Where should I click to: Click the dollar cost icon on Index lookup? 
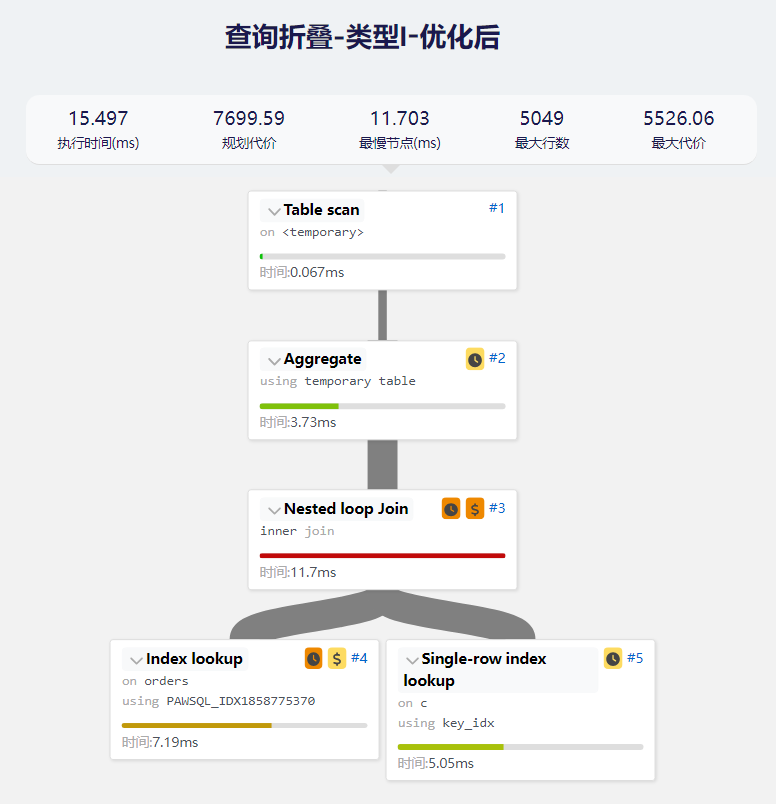coord(337,659)
